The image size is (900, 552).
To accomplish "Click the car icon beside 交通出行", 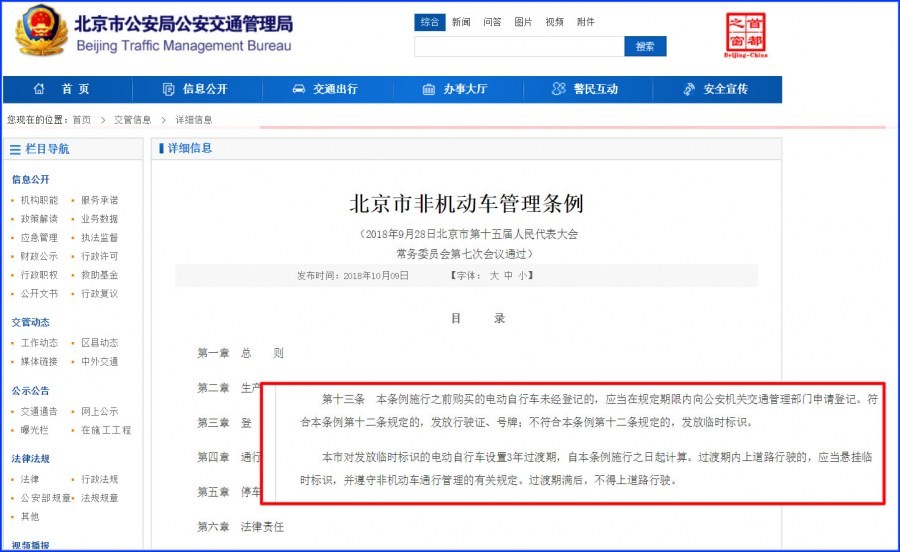I will click(x=298, y=89).
